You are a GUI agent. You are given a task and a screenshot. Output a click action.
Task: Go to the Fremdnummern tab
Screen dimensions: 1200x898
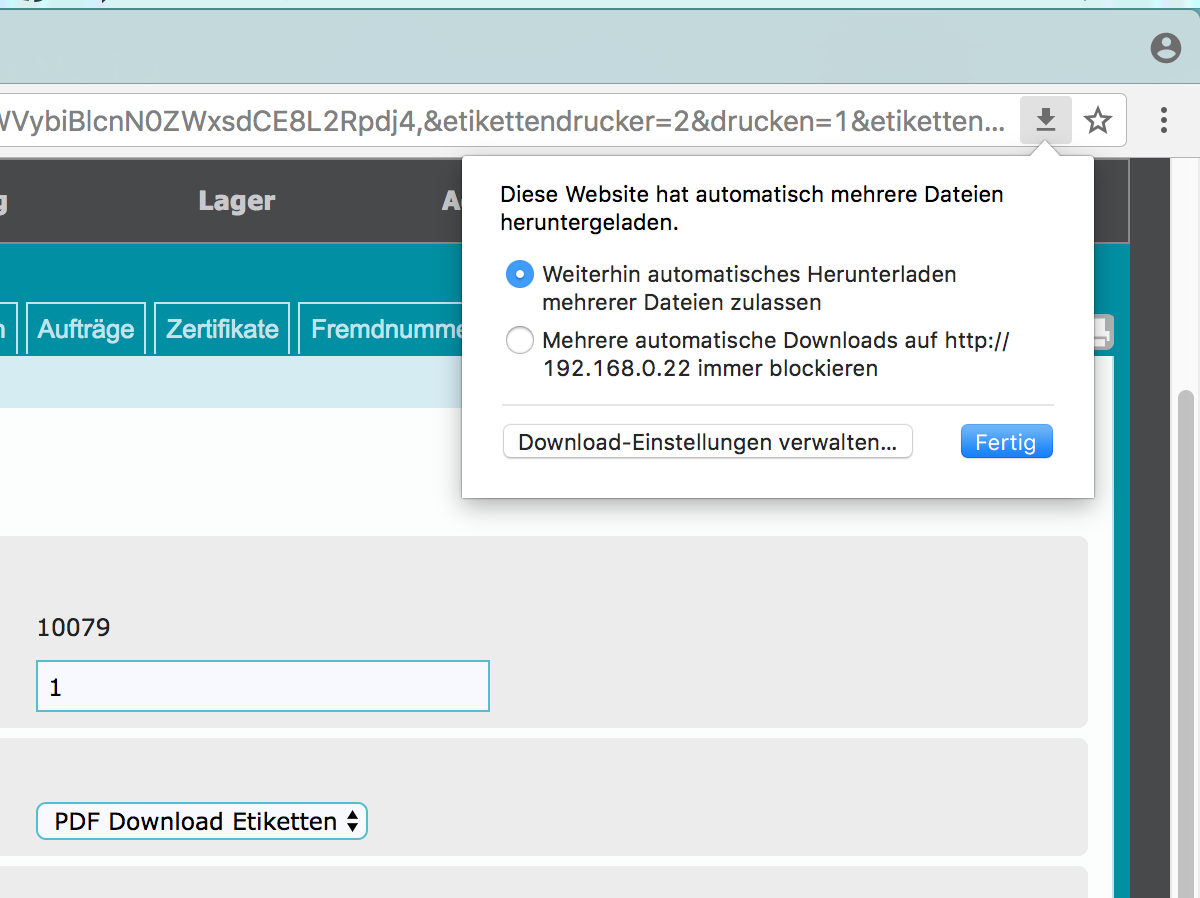click(385, 329)
